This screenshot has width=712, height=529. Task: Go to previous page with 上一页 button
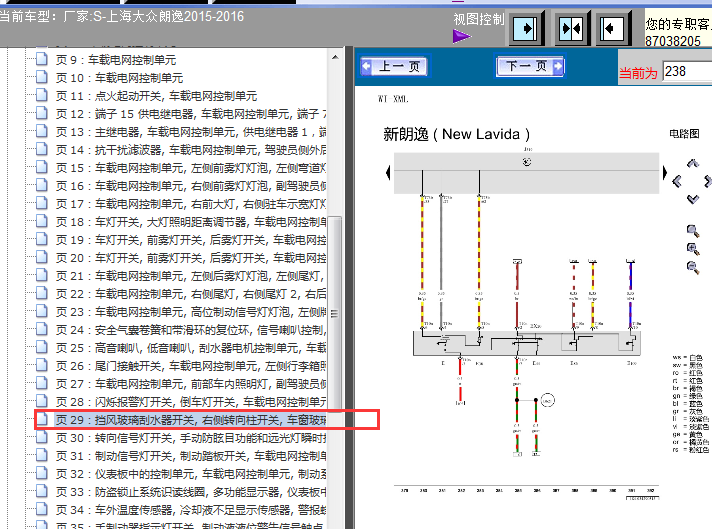pos(394,67)
